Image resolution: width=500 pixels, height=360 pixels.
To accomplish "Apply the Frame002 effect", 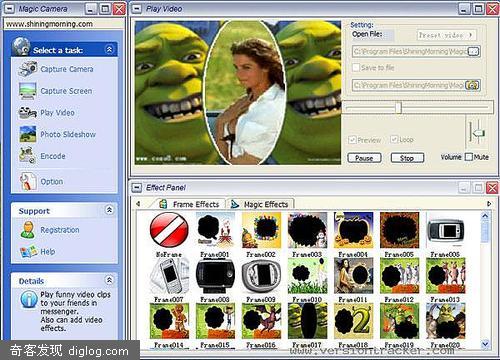I will 261,230.
